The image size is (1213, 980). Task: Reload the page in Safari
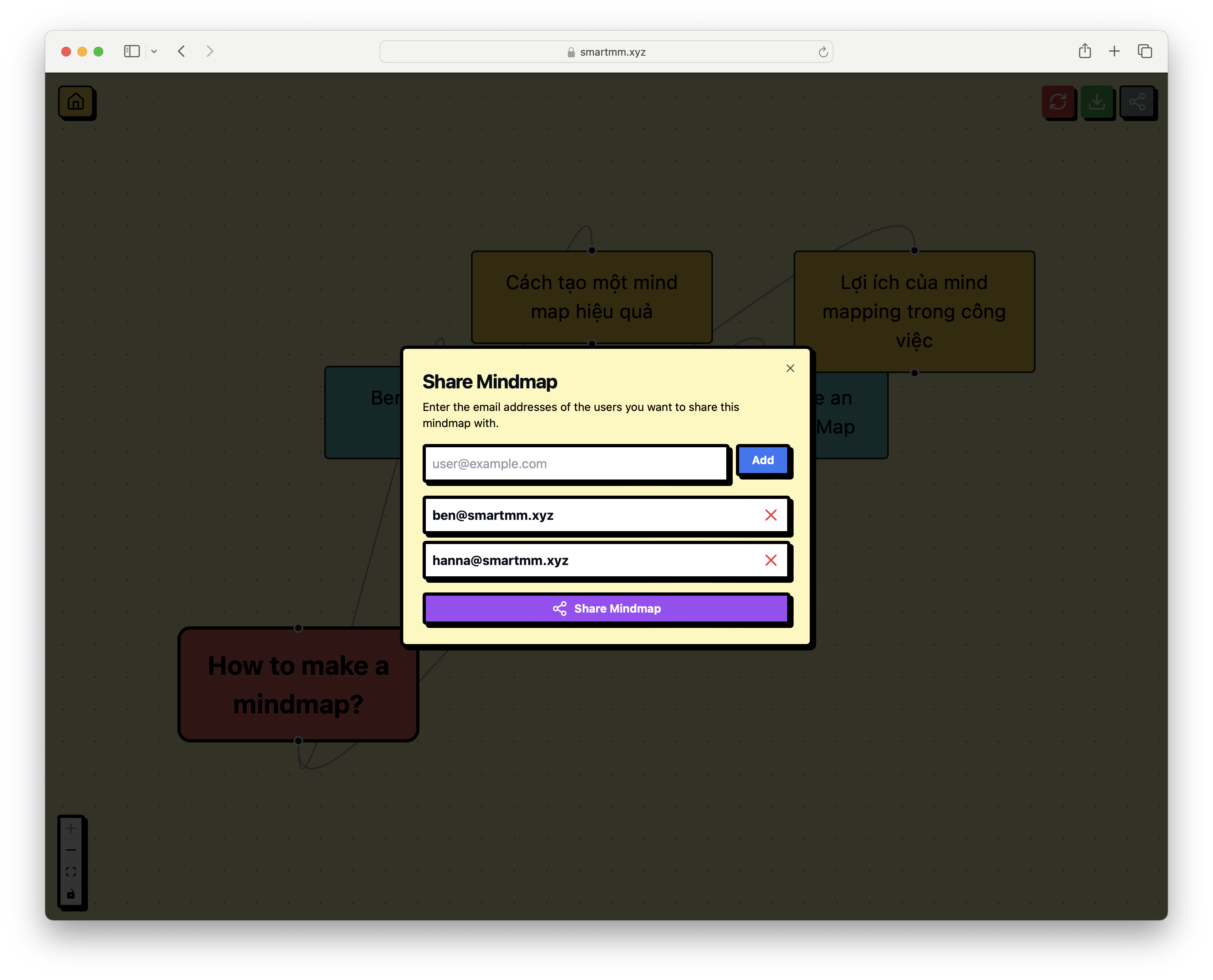pyautogui.click(x=822, y=52)
